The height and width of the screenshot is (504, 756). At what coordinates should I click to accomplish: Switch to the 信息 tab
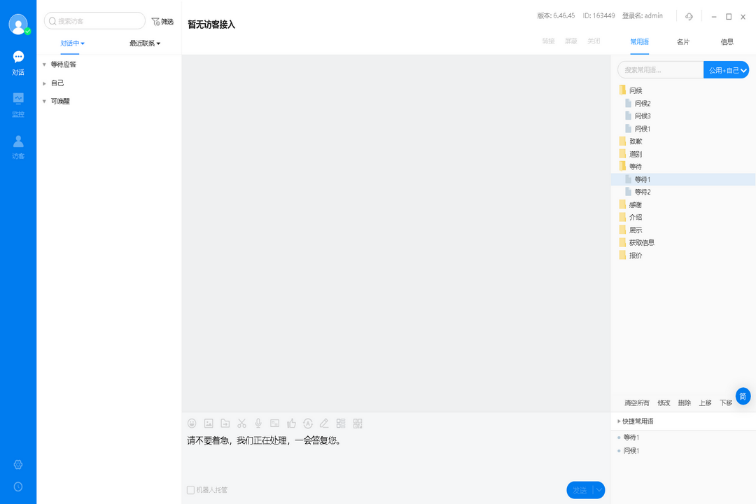coord(727,42)
